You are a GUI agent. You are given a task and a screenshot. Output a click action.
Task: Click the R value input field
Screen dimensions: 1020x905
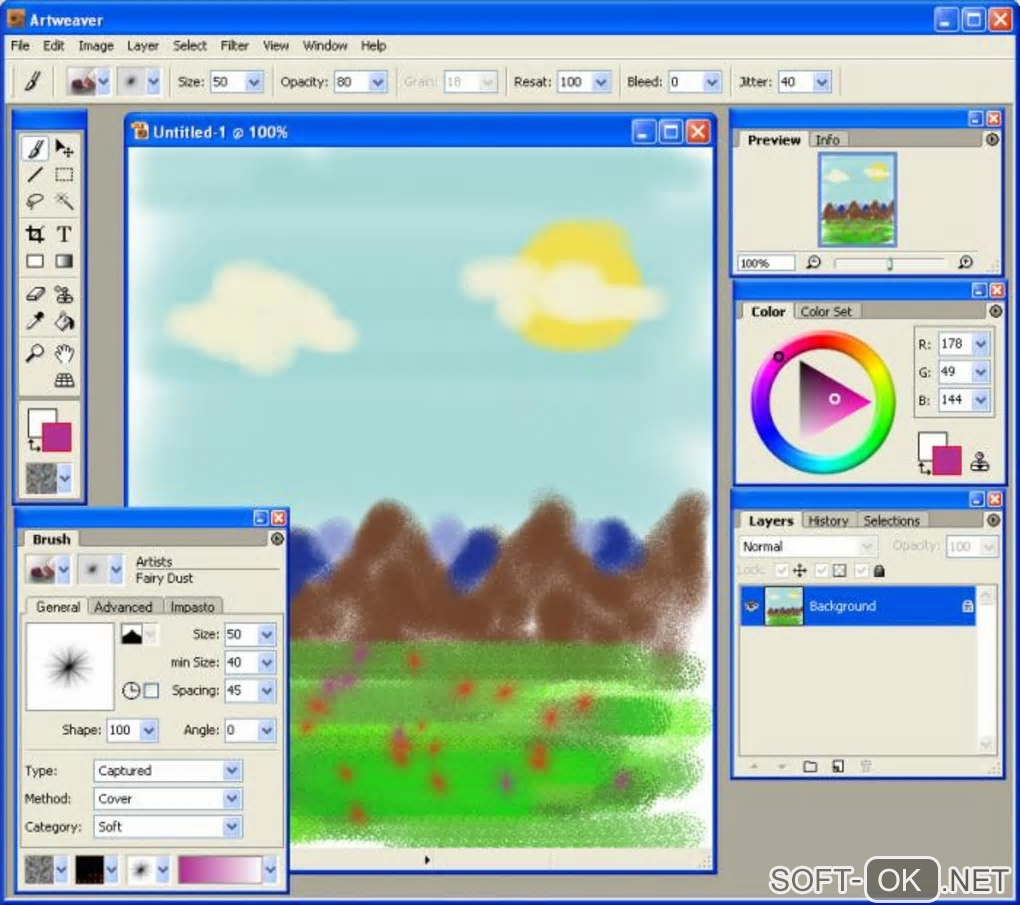pyautogui.click(x=955, y=344)
